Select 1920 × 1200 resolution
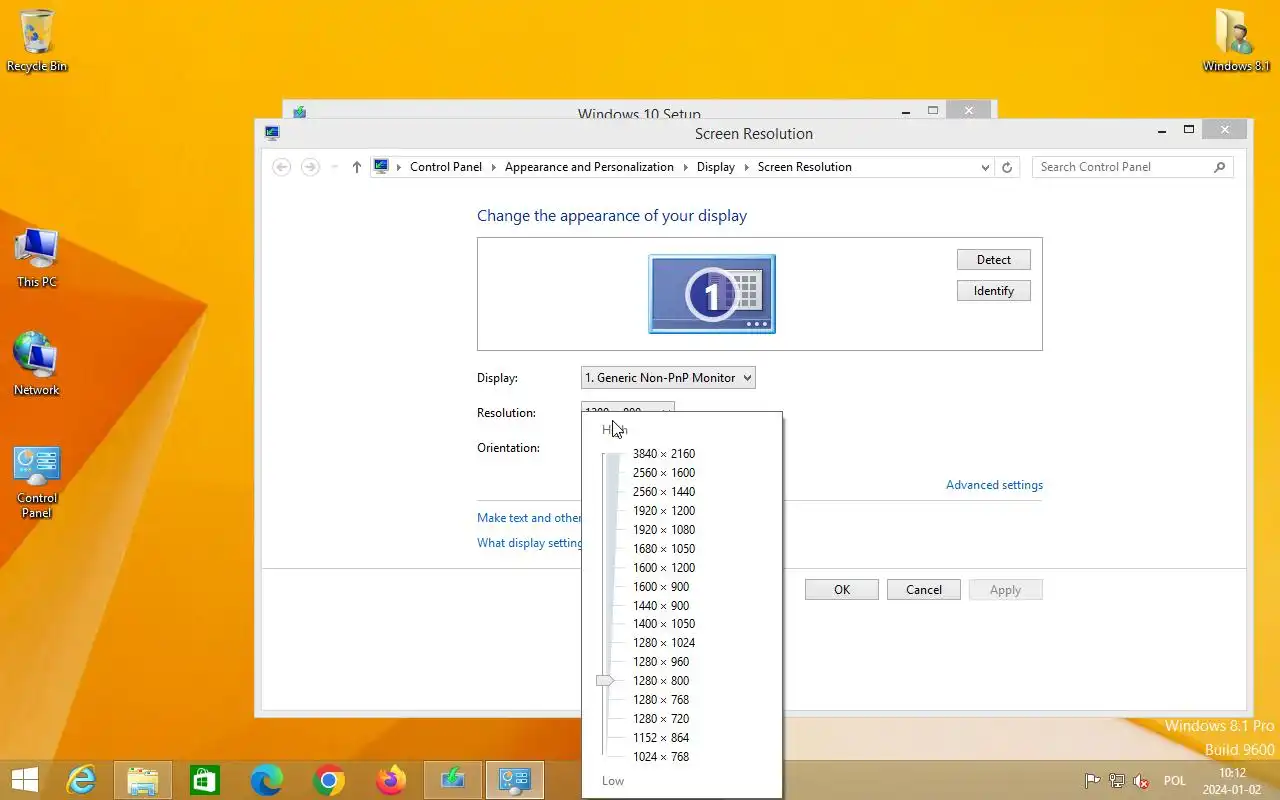Image resolution: width=1280 pixels, height=800 pixels. [664, 511]
